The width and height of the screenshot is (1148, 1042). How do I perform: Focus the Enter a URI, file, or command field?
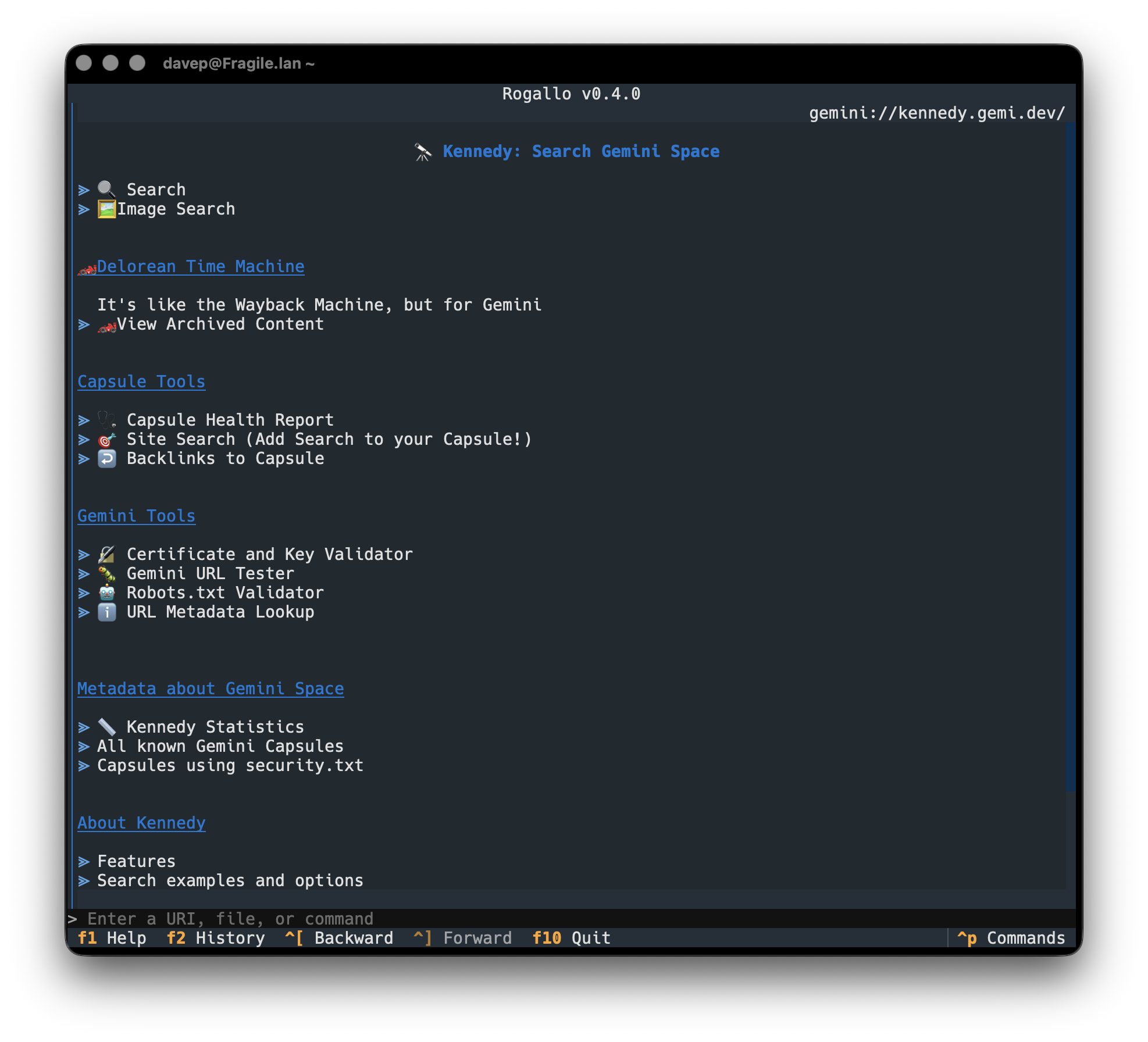[x=571, y=919]
